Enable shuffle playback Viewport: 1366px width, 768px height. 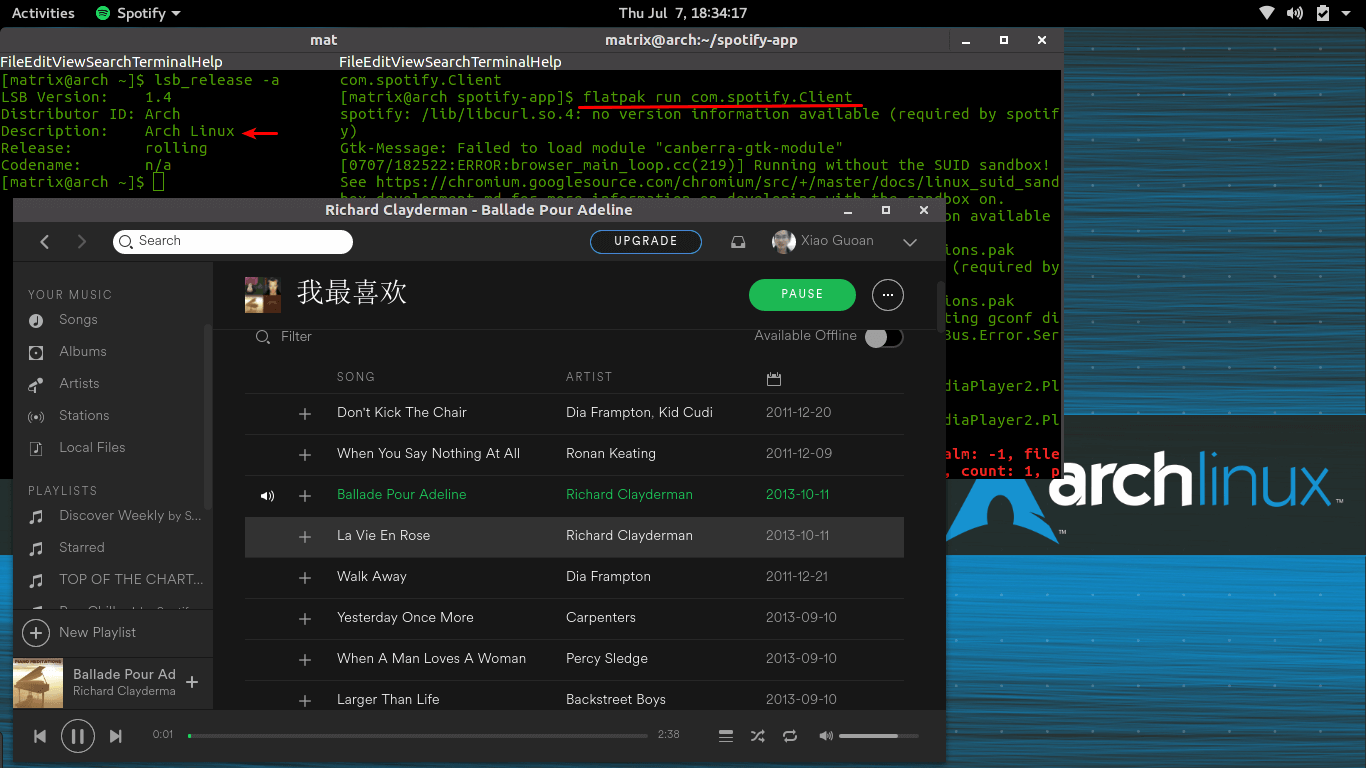(757, 735)
